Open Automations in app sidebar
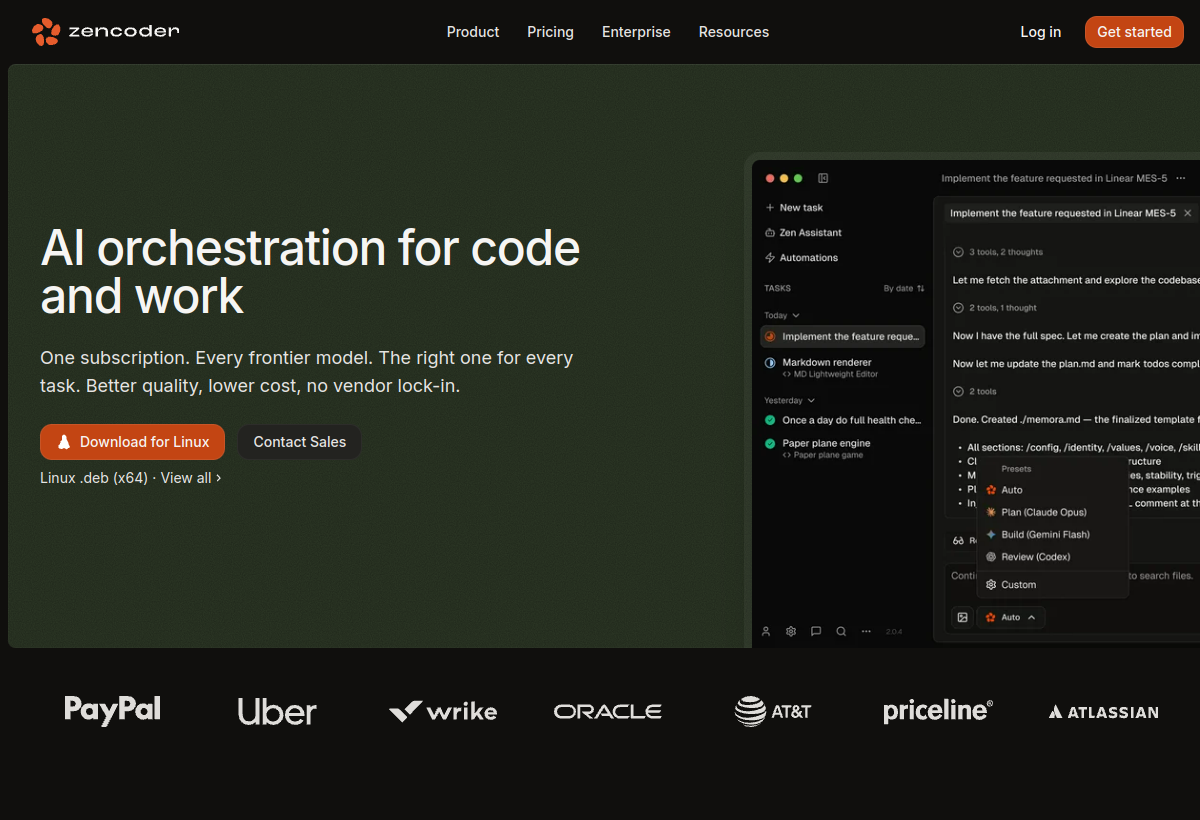This screenshot has width=1200, height=820. pyautogui.click(x=801, y=258)
